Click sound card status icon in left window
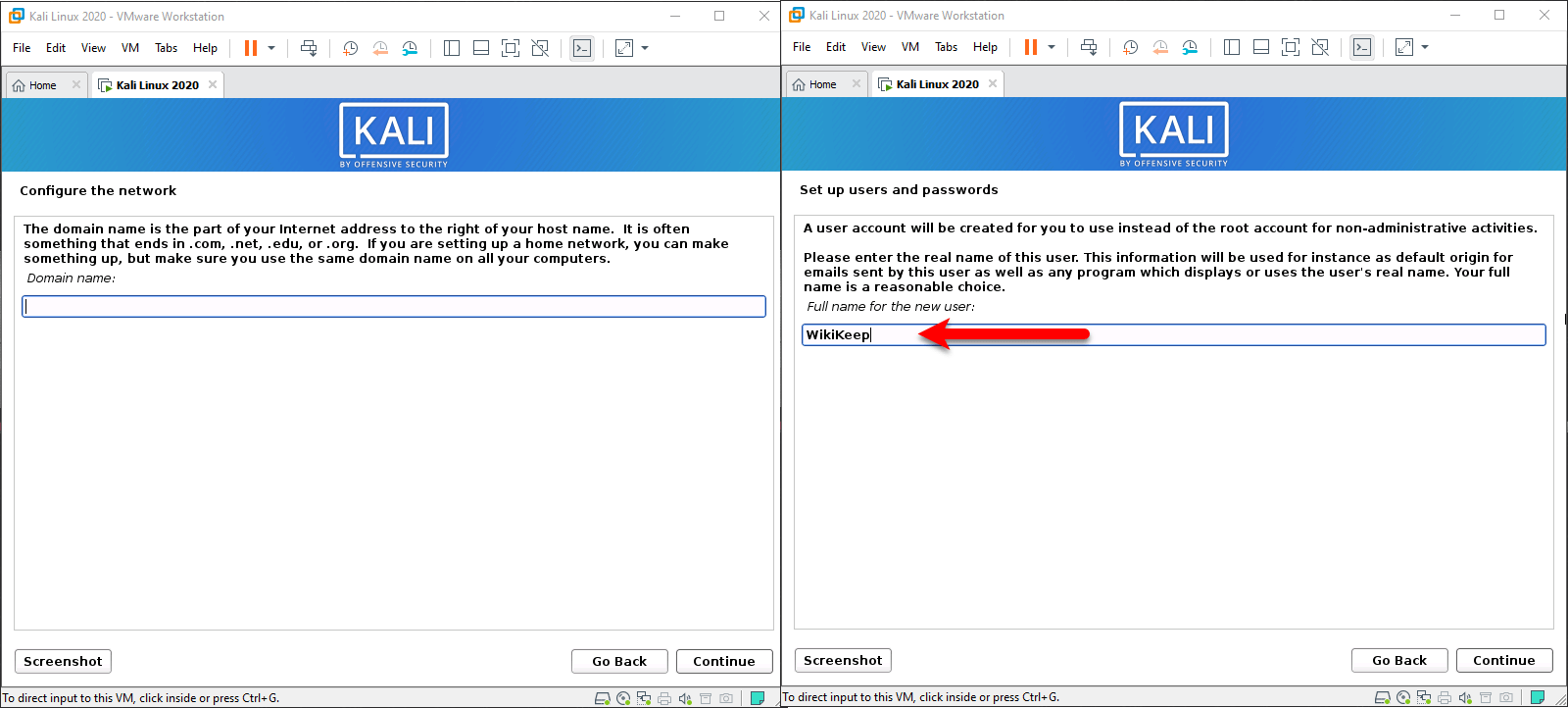 click(685, 698)
